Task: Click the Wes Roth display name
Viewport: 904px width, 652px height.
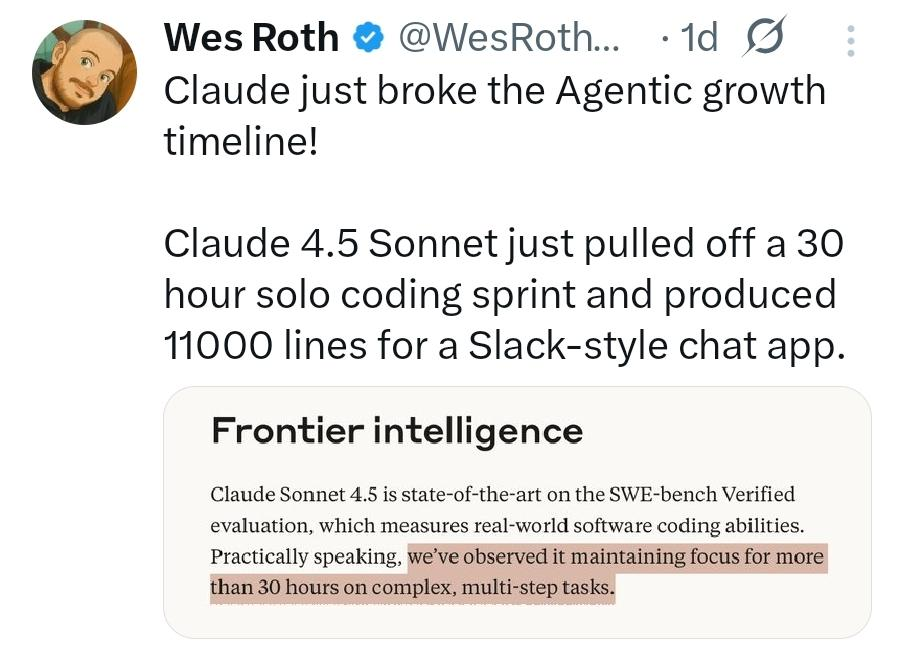Action: click(251, 38)
